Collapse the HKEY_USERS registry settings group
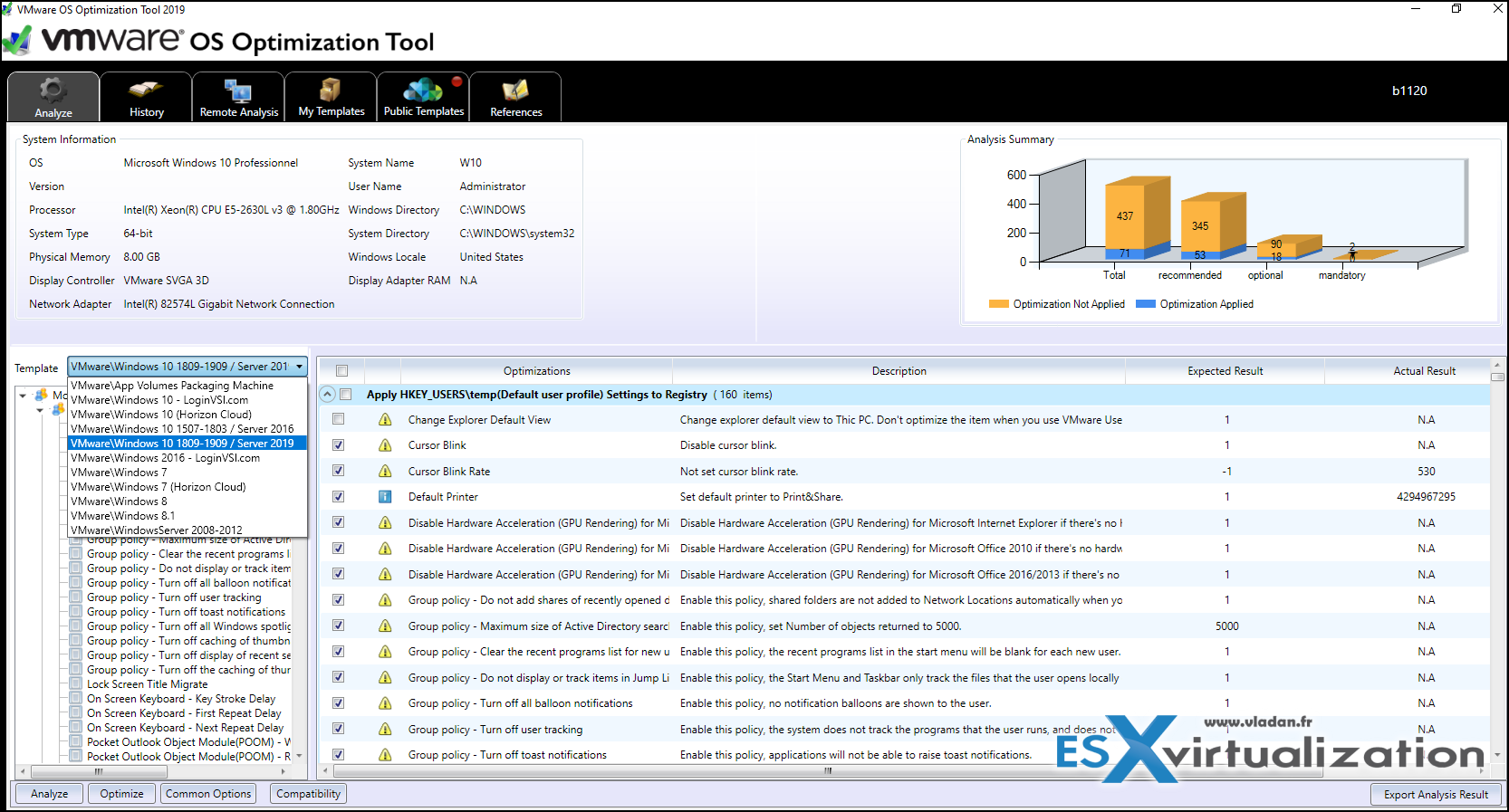Screen dimensions: 1509x812 coord(328,395)
